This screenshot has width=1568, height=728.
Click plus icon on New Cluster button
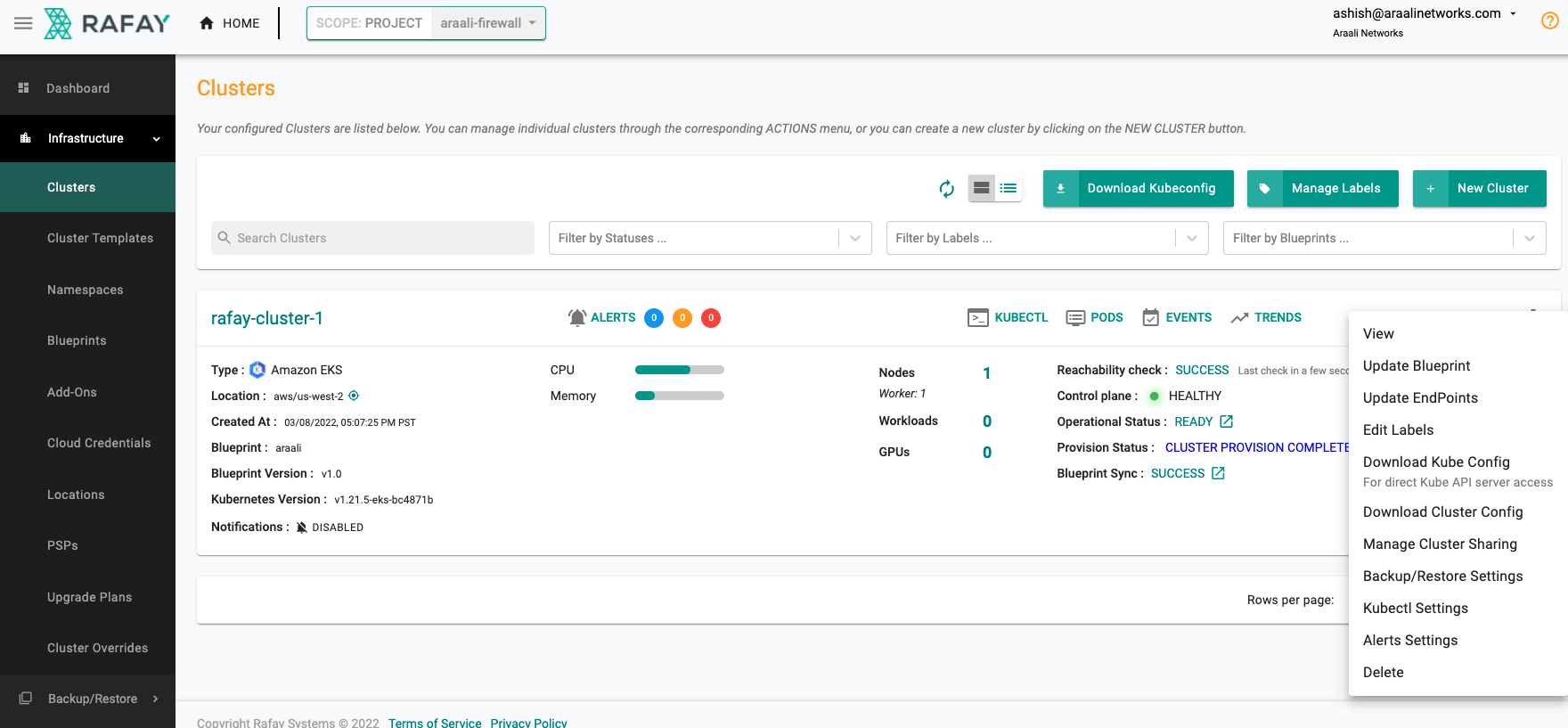coord(1431,188)
